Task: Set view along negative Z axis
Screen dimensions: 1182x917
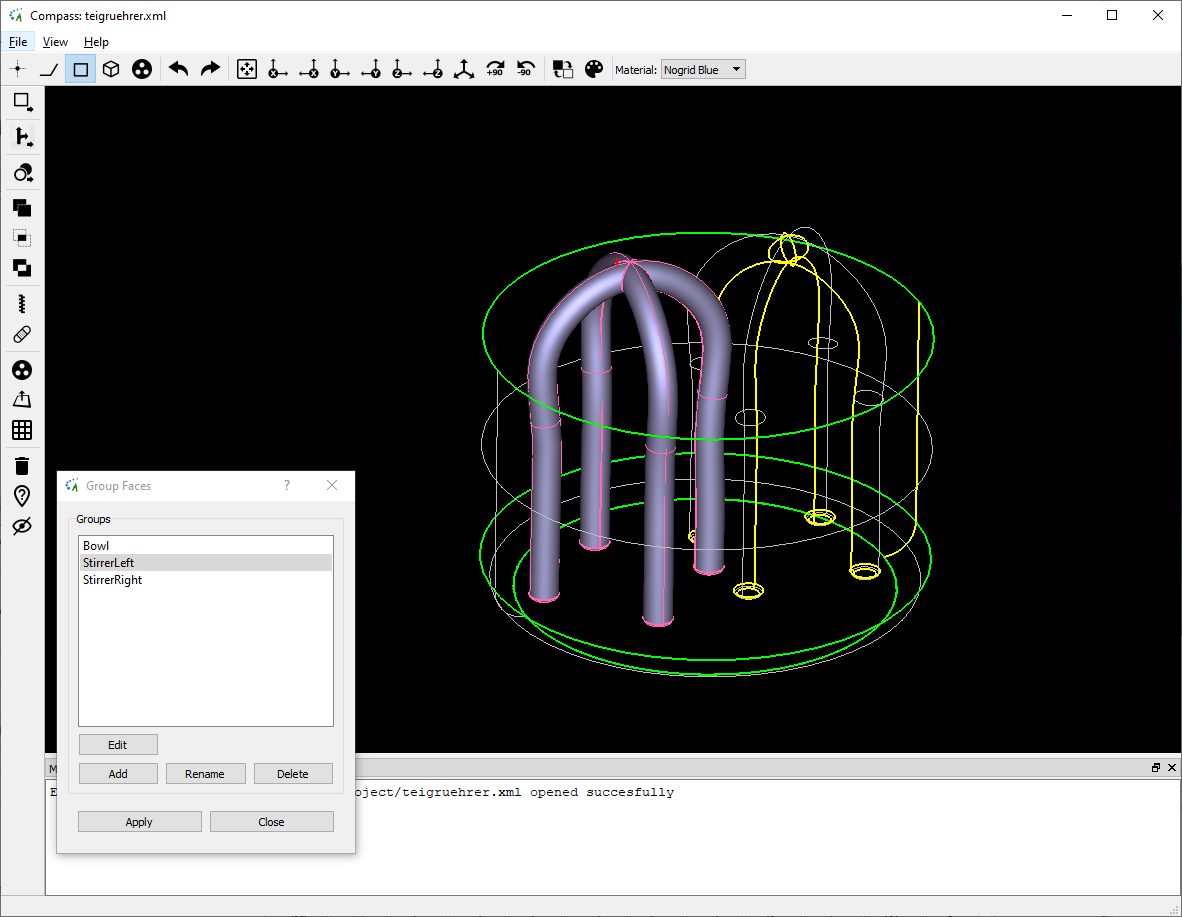Action: click(433, 69)
